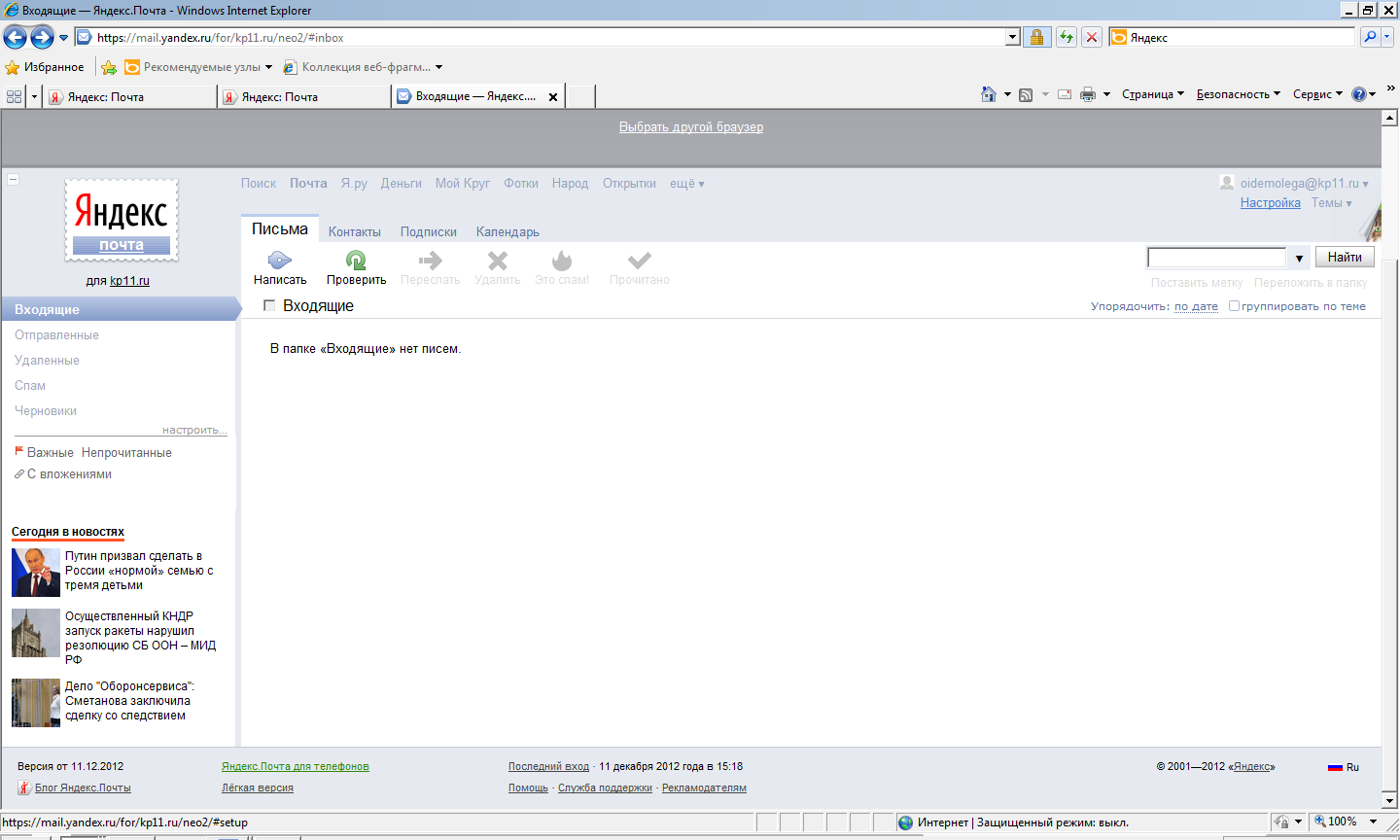Click the RSS feeds icon

1026,94
